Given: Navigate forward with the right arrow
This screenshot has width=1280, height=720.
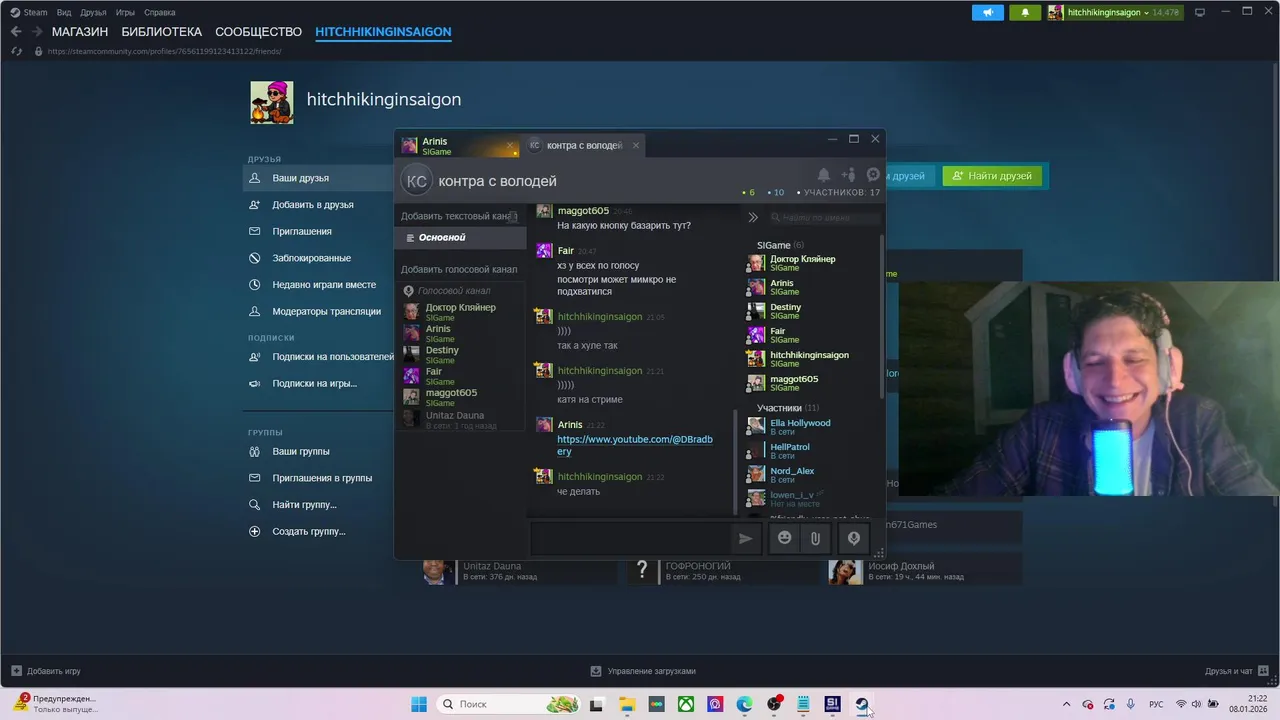Looking at the screenshot, I should click(x=36, y=32).
